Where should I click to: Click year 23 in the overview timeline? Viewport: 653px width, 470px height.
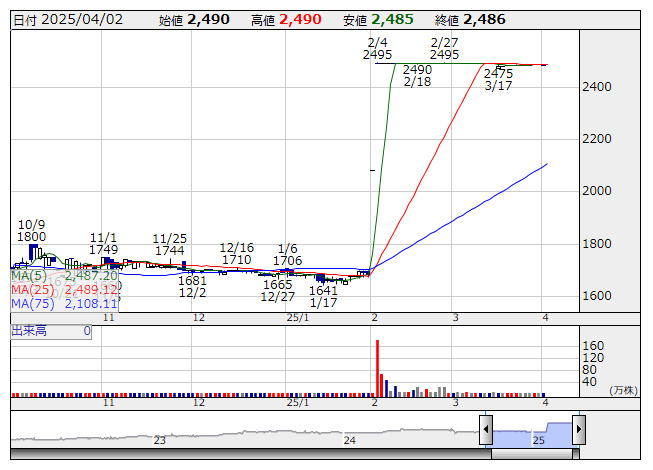(x=160, y=440)
